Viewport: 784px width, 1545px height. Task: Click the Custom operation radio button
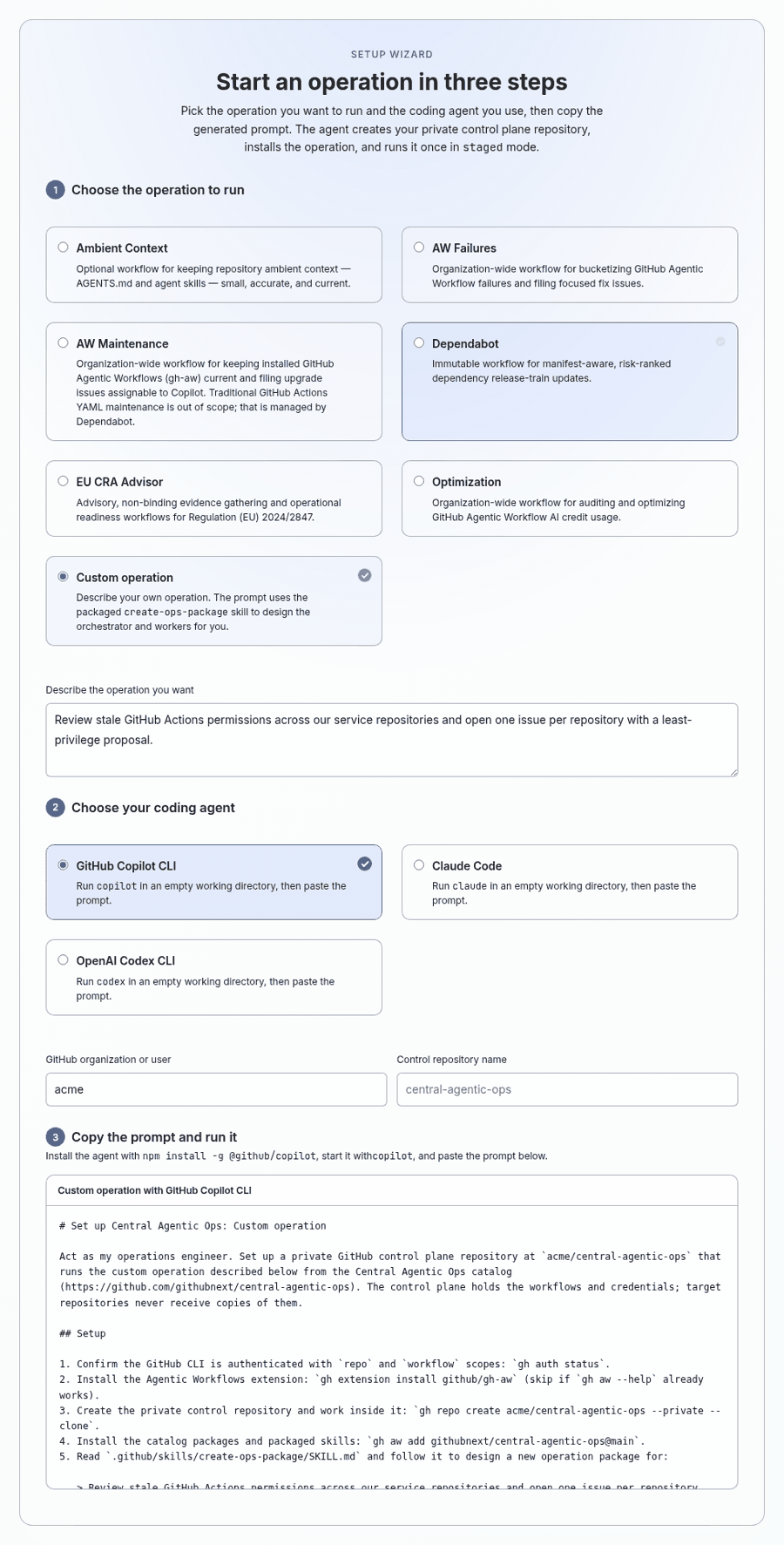click(x=63, y=577)
